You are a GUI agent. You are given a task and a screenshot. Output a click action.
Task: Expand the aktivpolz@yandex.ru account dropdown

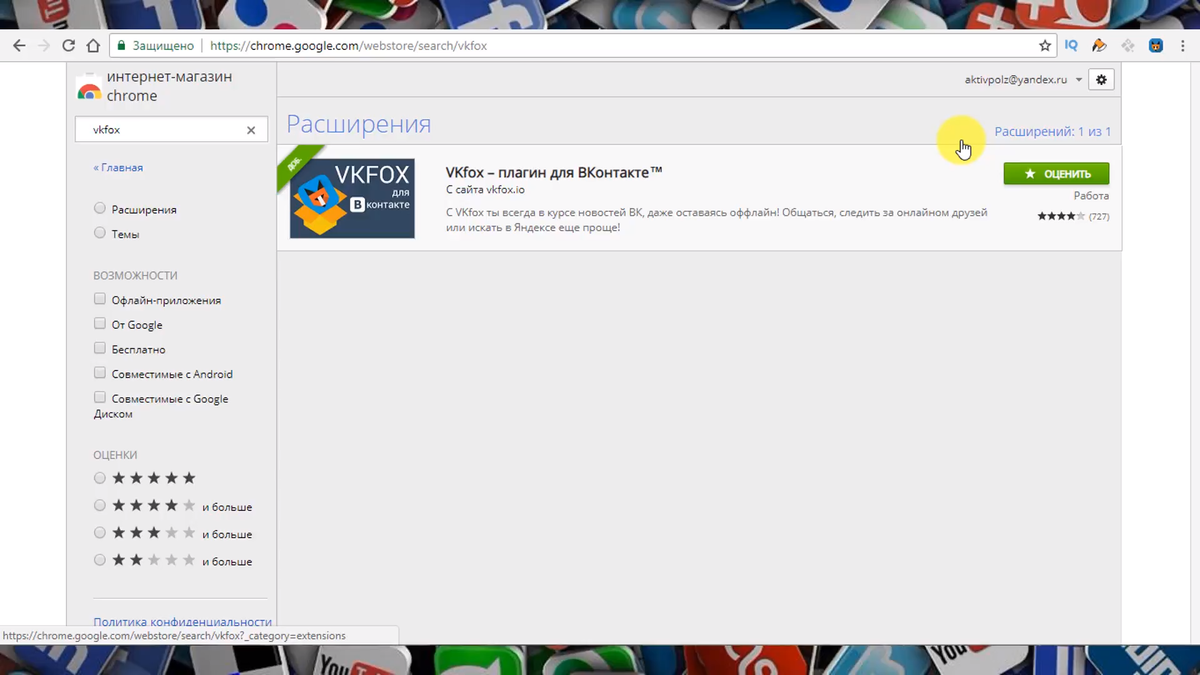click(1023, 80)
